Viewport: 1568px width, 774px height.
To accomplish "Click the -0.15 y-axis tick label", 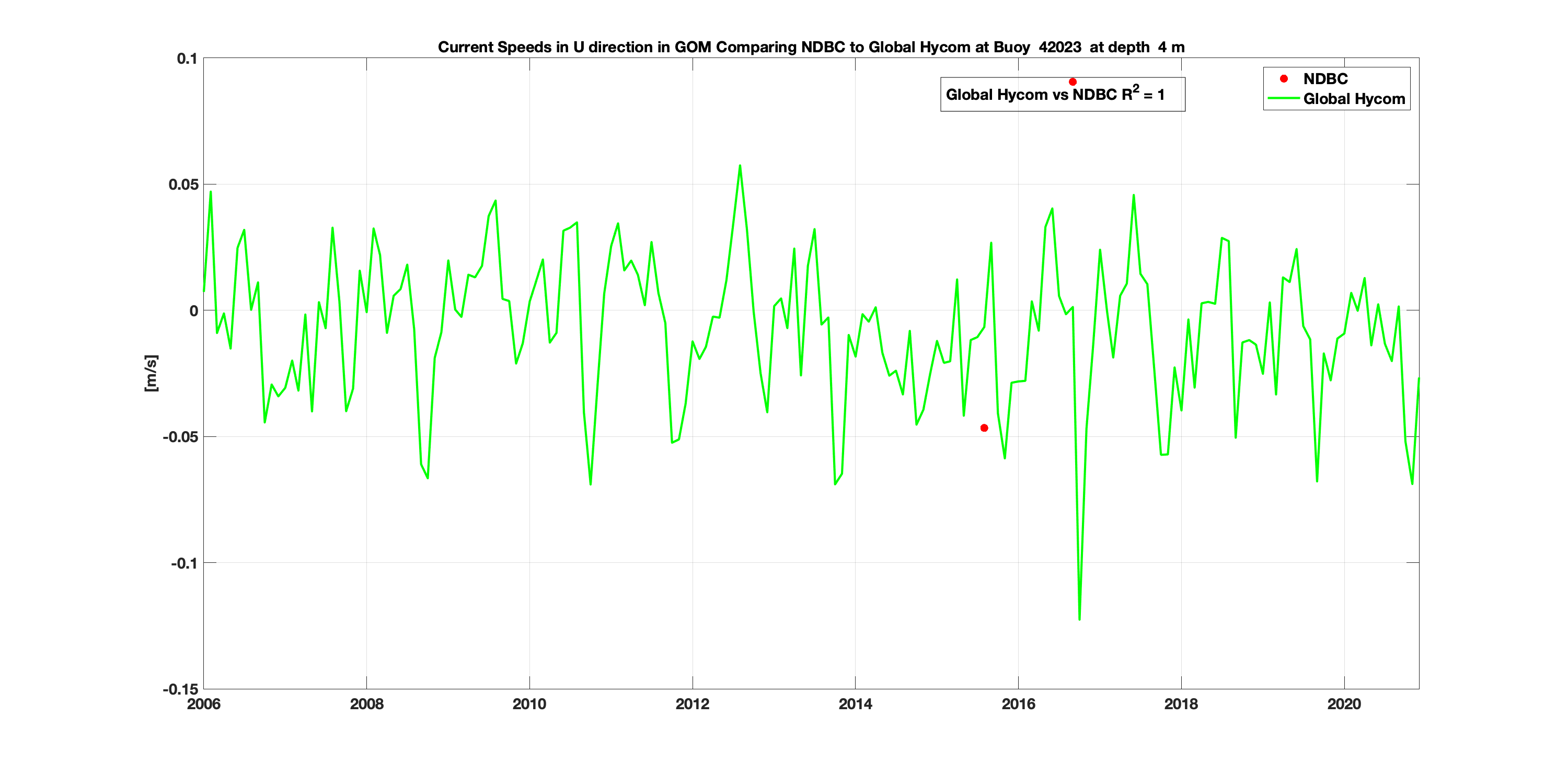I will click(x=180, y=689).
